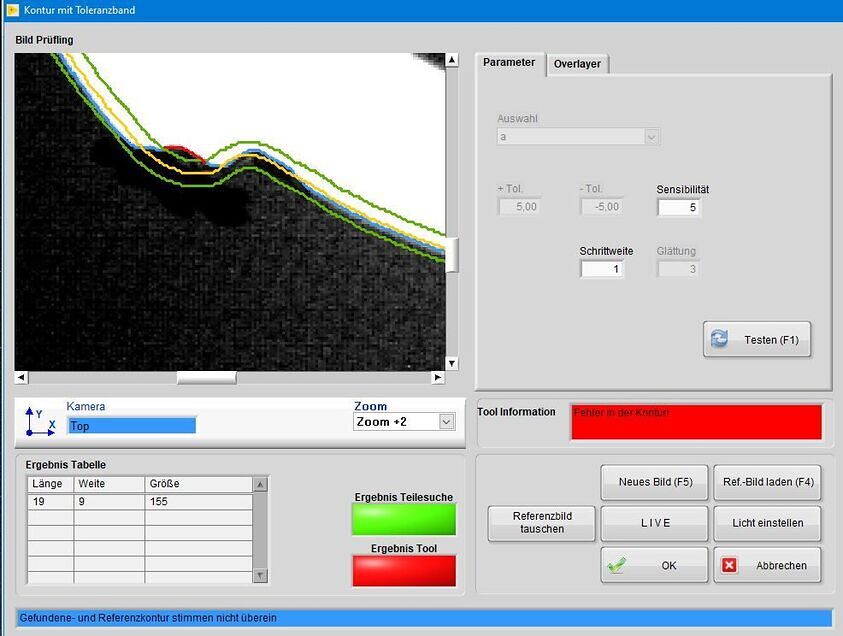The height and width of the screenshot is (636, 843).
Task: Switch to the Overlayer tab
Action: coord(577,64)
